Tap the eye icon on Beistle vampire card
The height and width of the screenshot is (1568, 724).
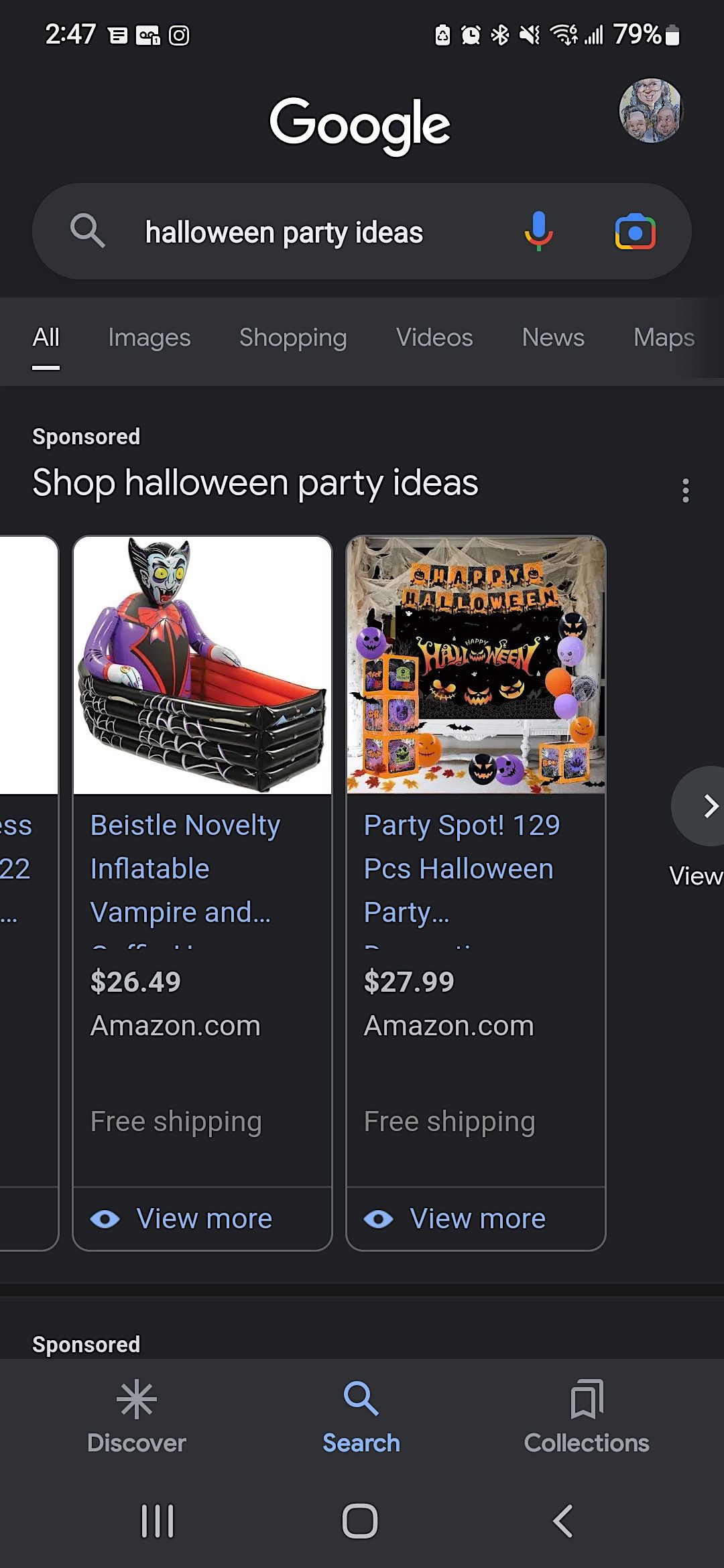(105, 1219)
